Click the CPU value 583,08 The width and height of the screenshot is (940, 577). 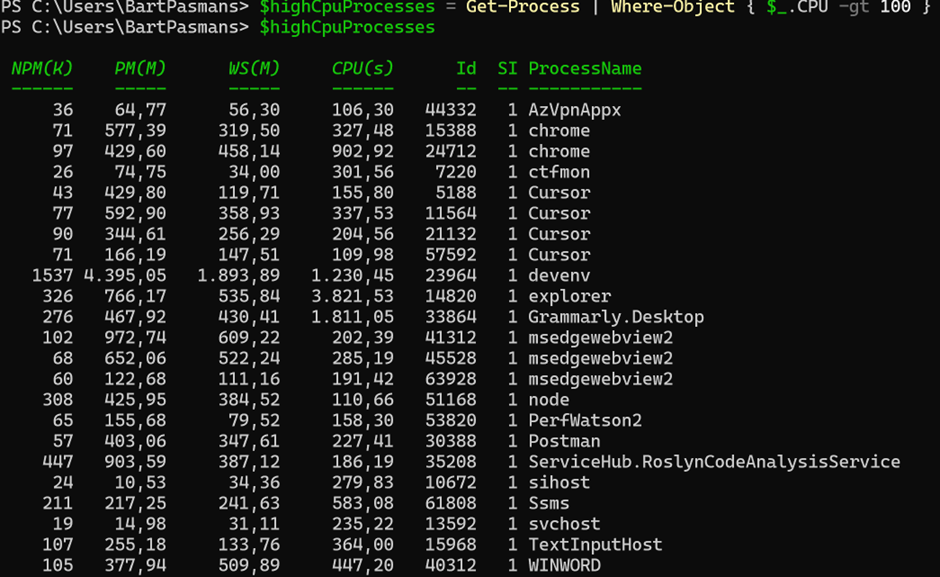[x=363, y=503]
